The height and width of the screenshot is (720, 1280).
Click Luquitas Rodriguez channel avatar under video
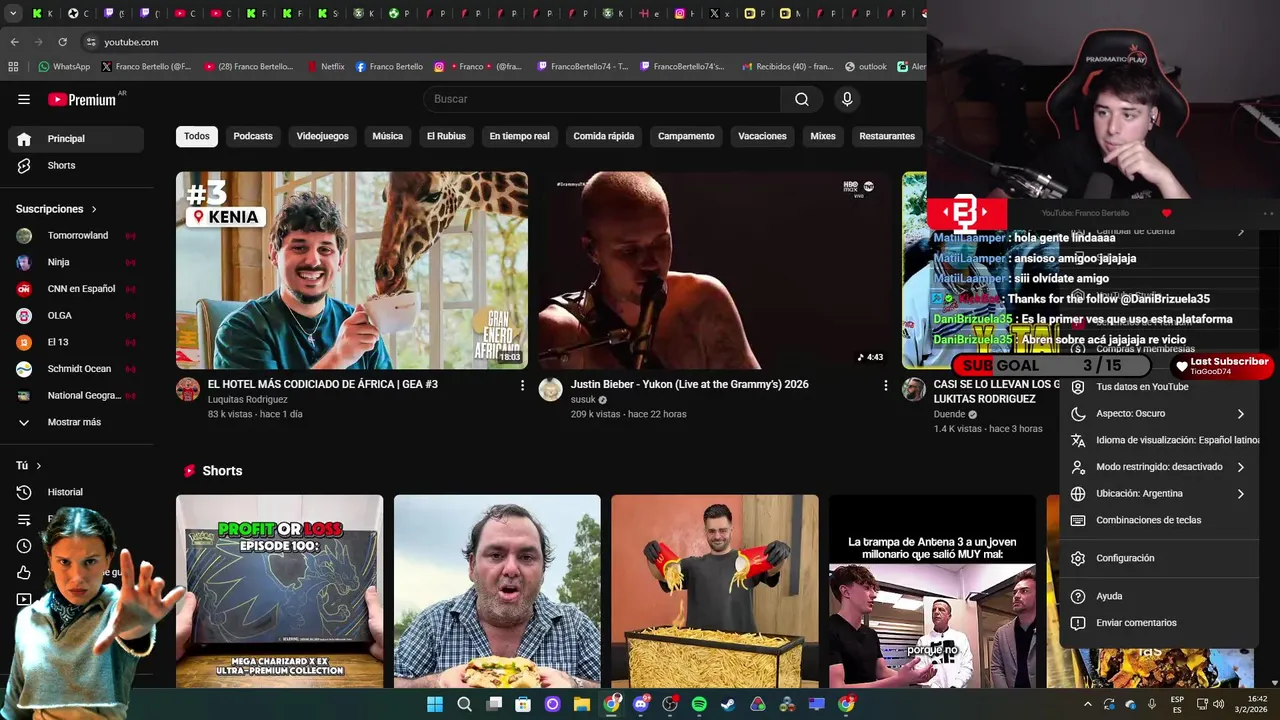[188, 390]
